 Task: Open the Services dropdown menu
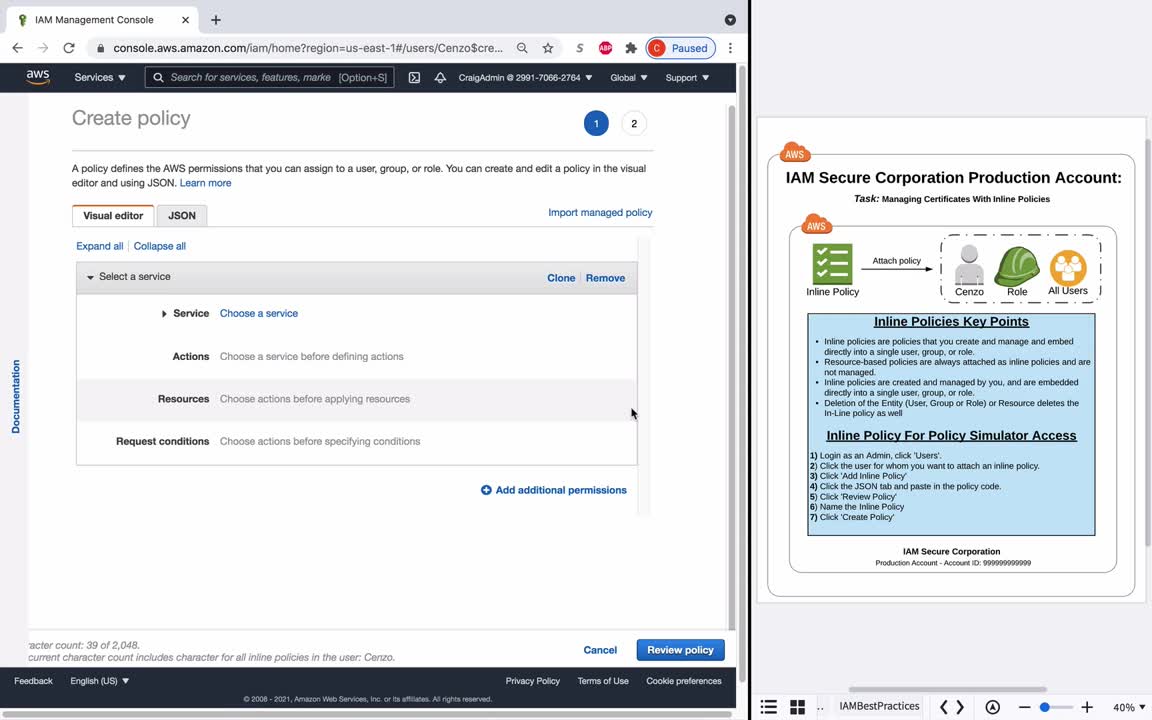point(100,77)
